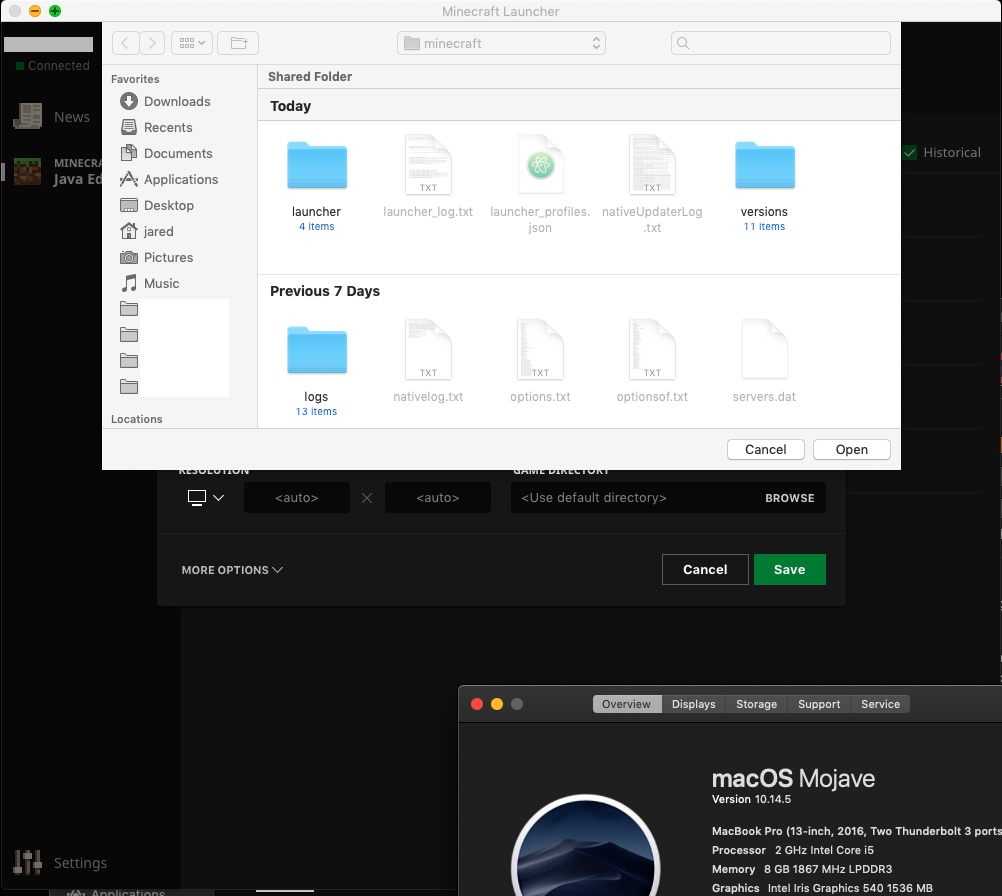Open launcher Settings
The image size is (1002, 896).
[x=61, y=863]
